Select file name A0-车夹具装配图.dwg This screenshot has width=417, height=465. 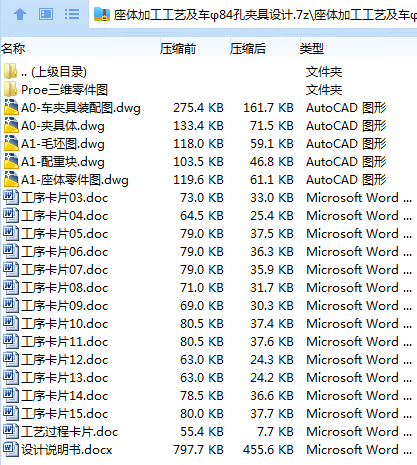(81, 108)
